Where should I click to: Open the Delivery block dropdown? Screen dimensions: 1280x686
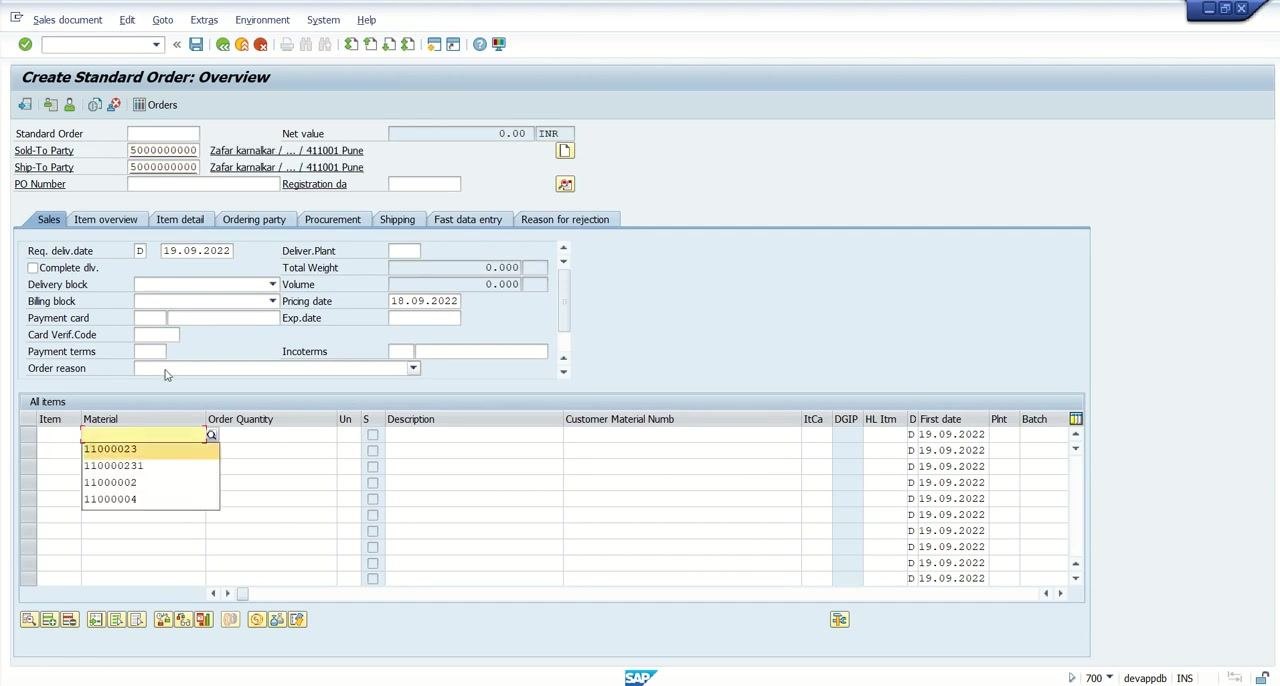pyautogui.click(x=272, y=285)
